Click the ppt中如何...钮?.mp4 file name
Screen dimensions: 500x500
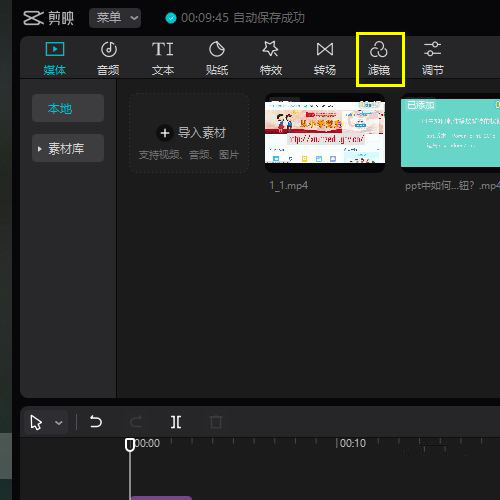[x=452, y=185]
